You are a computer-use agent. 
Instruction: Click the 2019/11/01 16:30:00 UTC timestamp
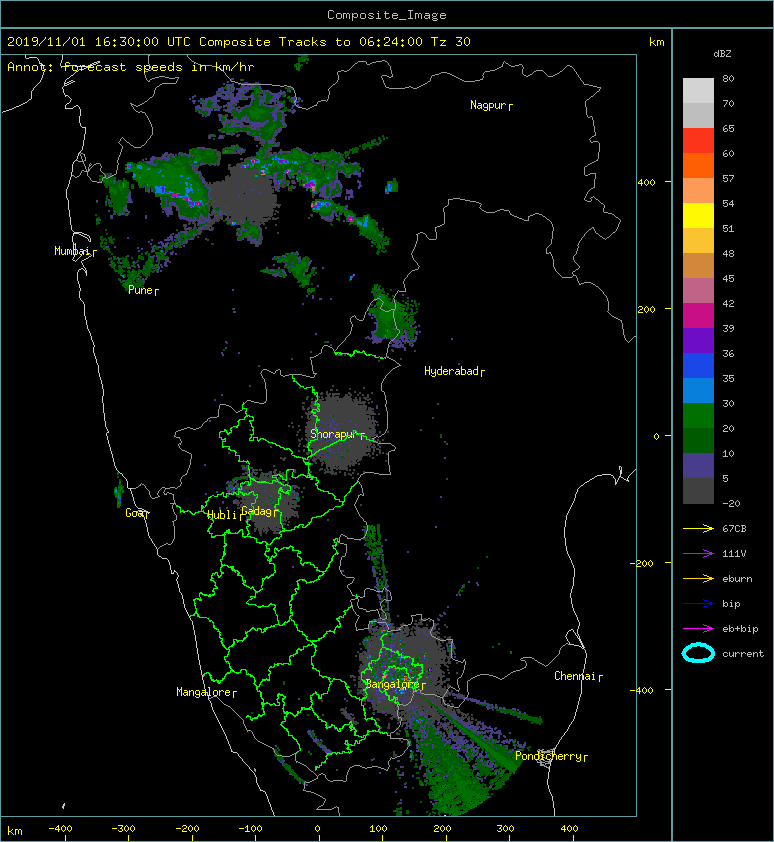pos(99,42)
